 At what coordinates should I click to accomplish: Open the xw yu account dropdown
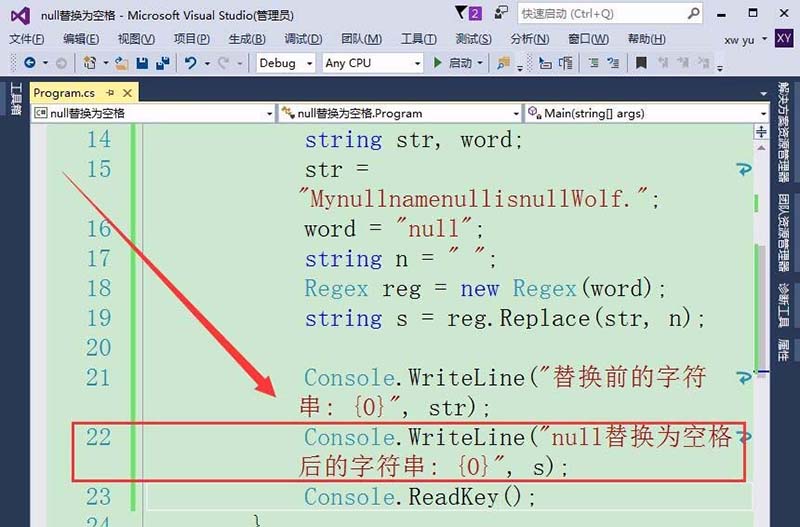point(764,39)
